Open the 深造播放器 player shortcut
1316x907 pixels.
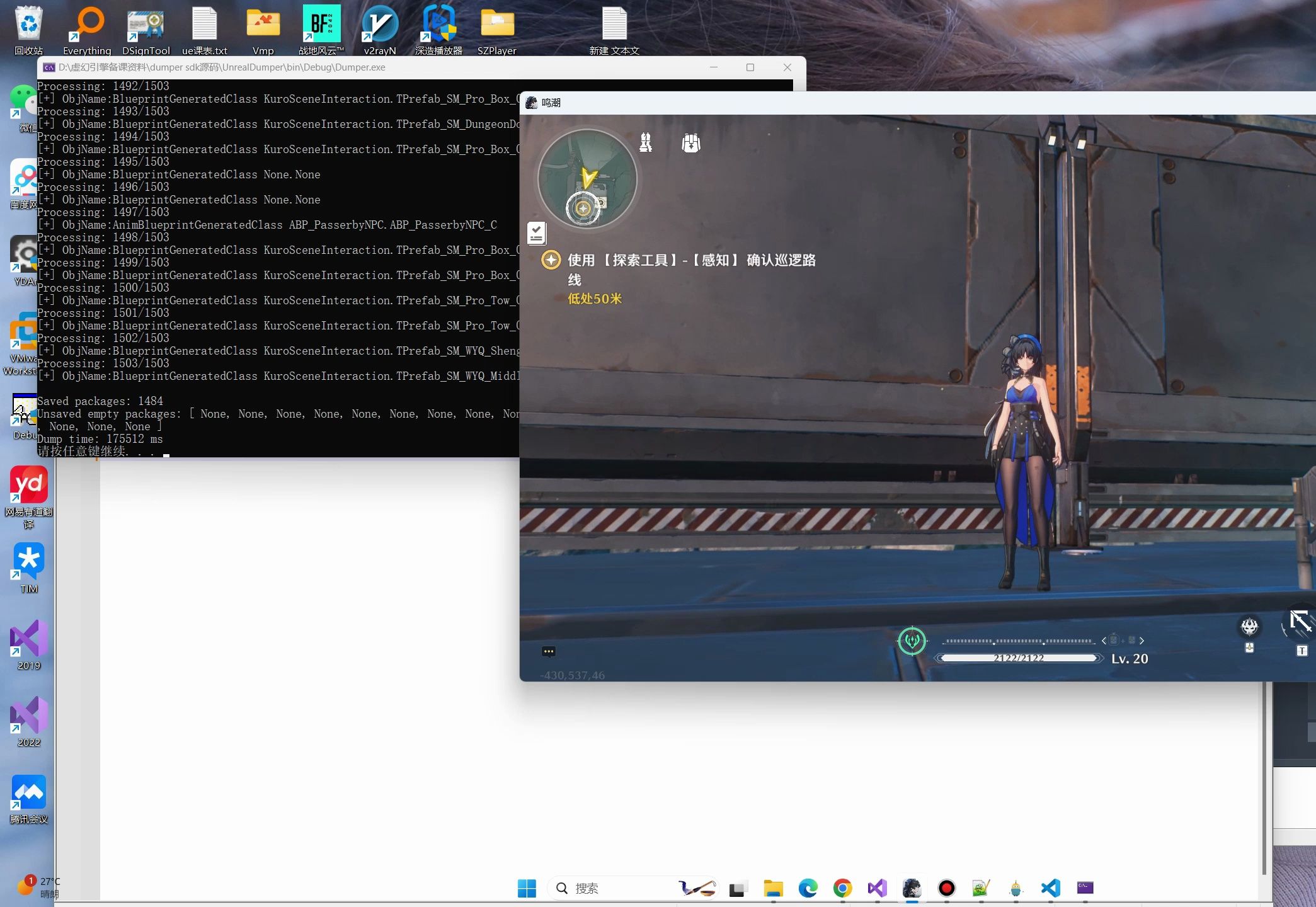click(x=438, y=30)
